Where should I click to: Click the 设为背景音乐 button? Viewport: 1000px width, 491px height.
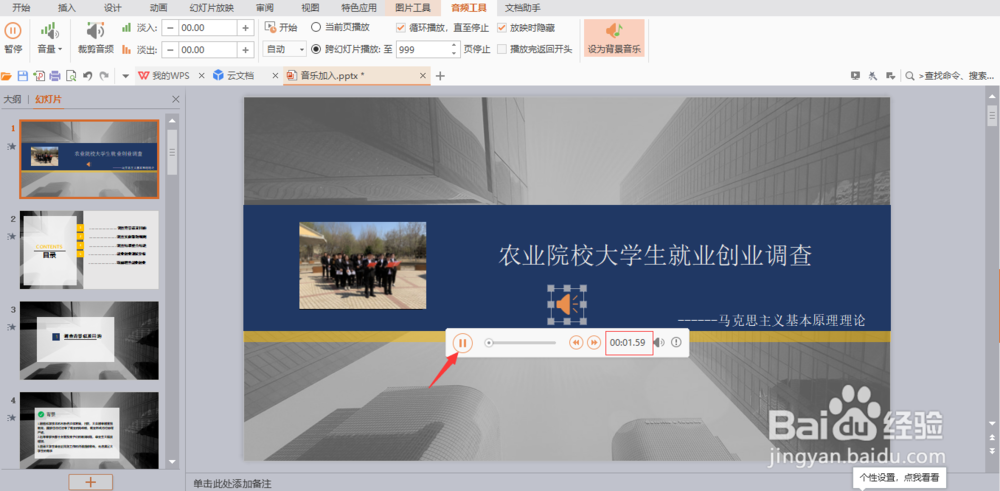click(x=614, y=38)
